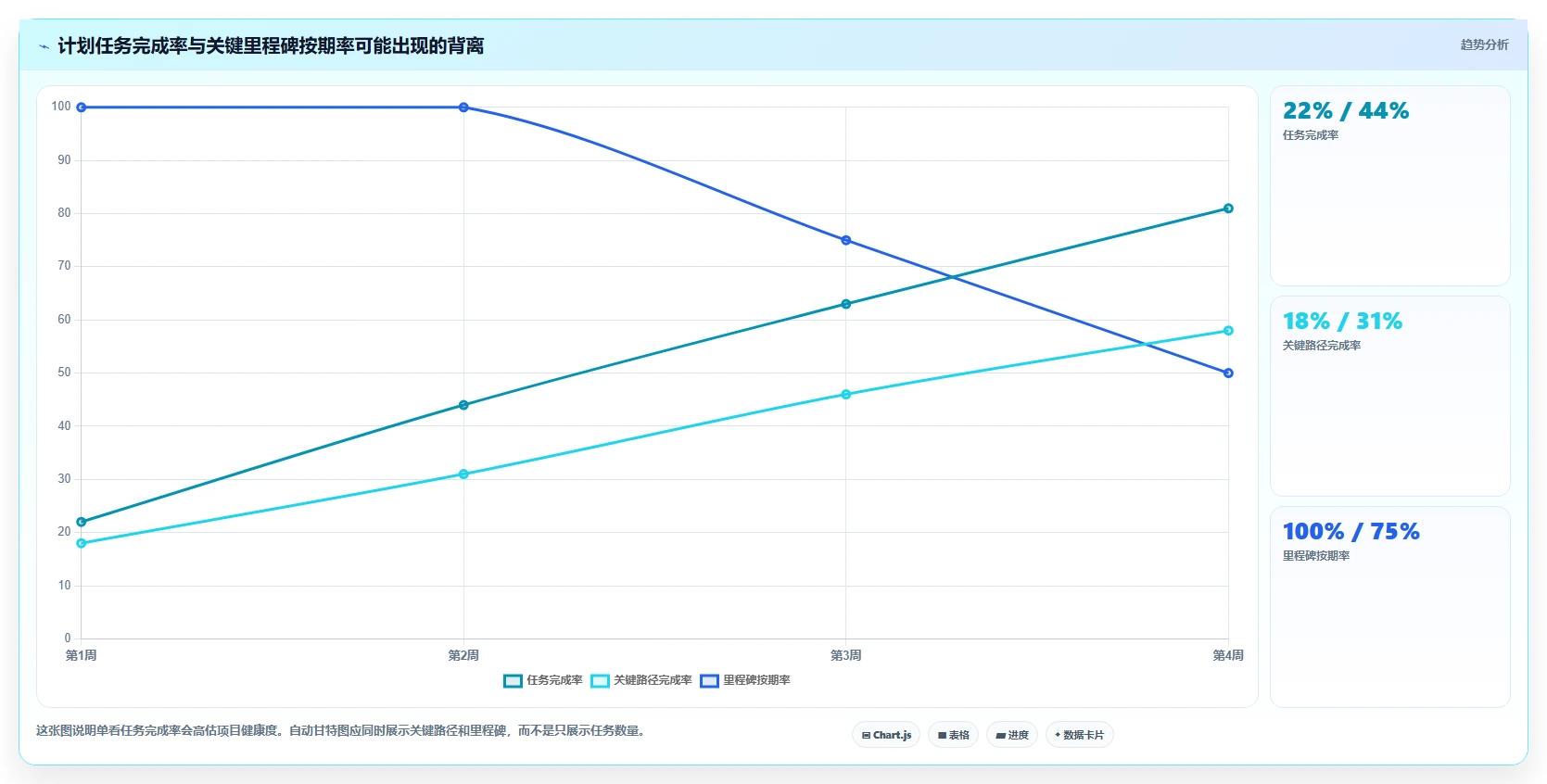Click the 进度 pill
Image resolution: width=1547 pixels, height=784 pixels.
tap(1012, 735)
